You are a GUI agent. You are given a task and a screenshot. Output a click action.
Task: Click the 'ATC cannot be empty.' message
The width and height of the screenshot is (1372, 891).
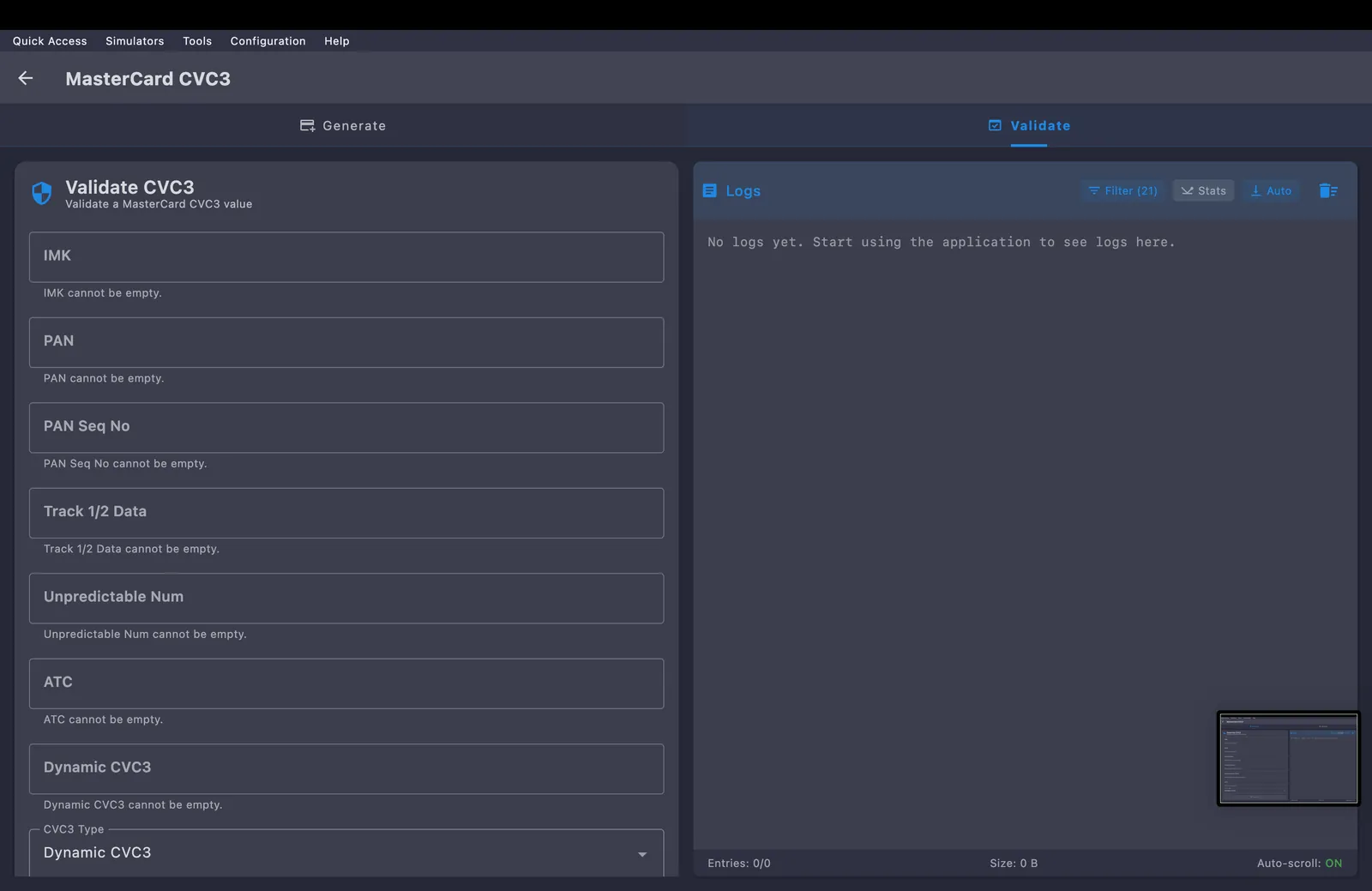pos(103,719)
